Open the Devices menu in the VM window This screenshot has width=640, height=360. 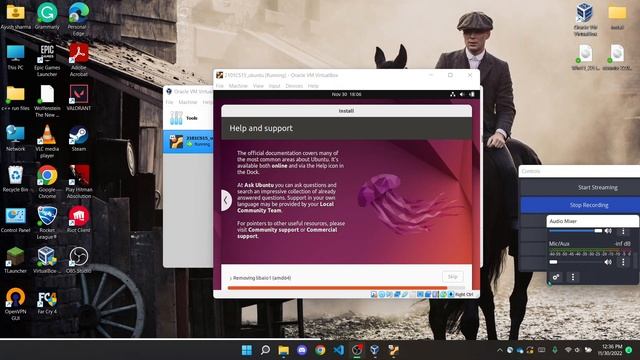tap(294, 86)
